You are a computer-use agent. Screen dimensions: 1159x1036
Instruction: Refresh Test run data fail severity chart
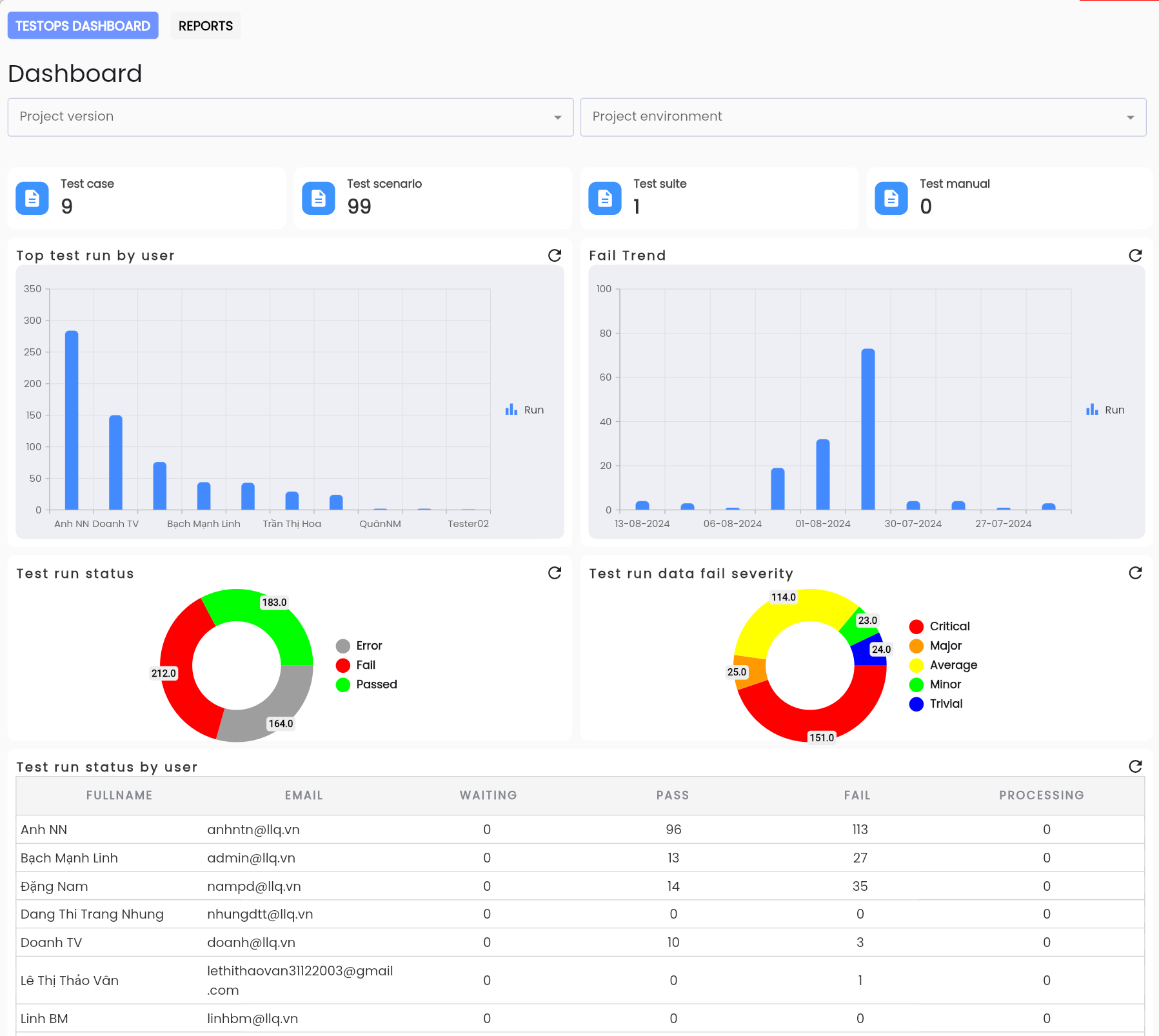pyautogui.click(x=1136, y=573)
